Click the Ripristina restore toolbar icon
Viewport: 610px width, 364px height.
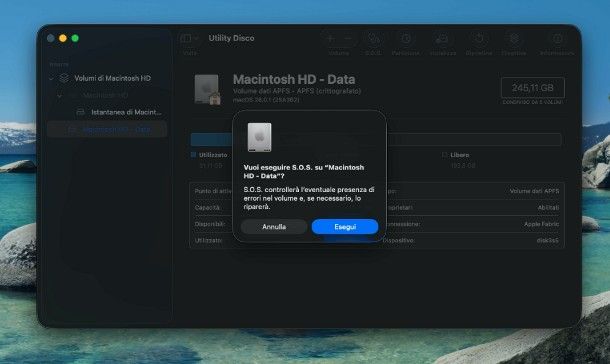pyautogui.click(x=479, y=38)
